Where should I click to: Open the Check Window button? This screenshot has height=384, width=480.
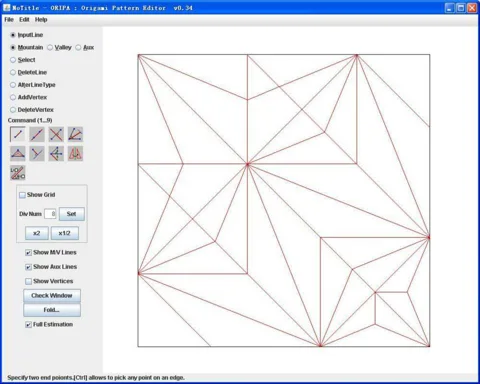point(52,295)
